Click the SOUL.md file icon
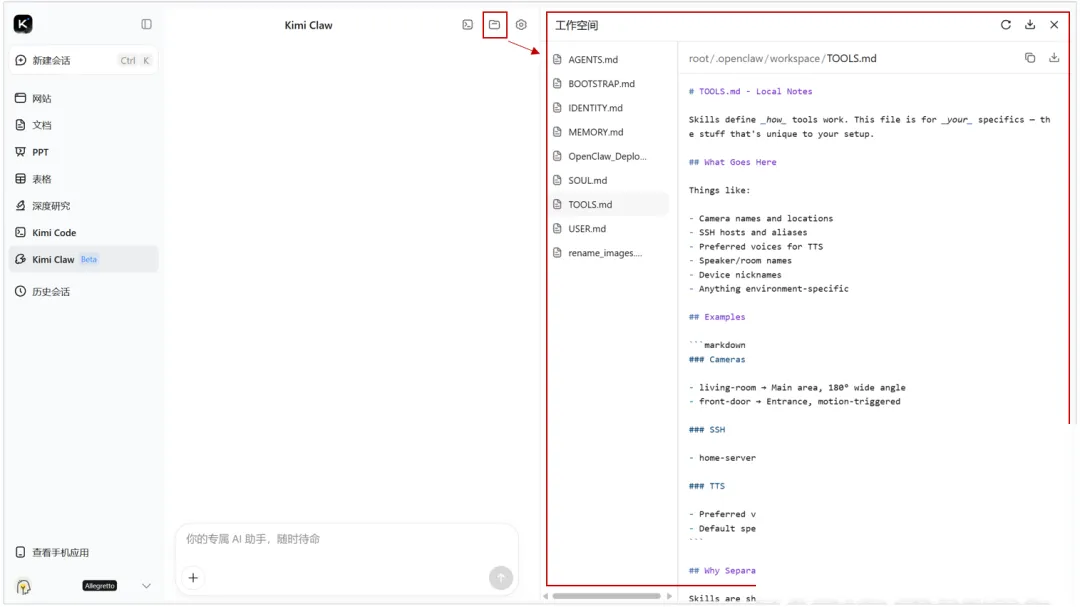 point(557,181)
